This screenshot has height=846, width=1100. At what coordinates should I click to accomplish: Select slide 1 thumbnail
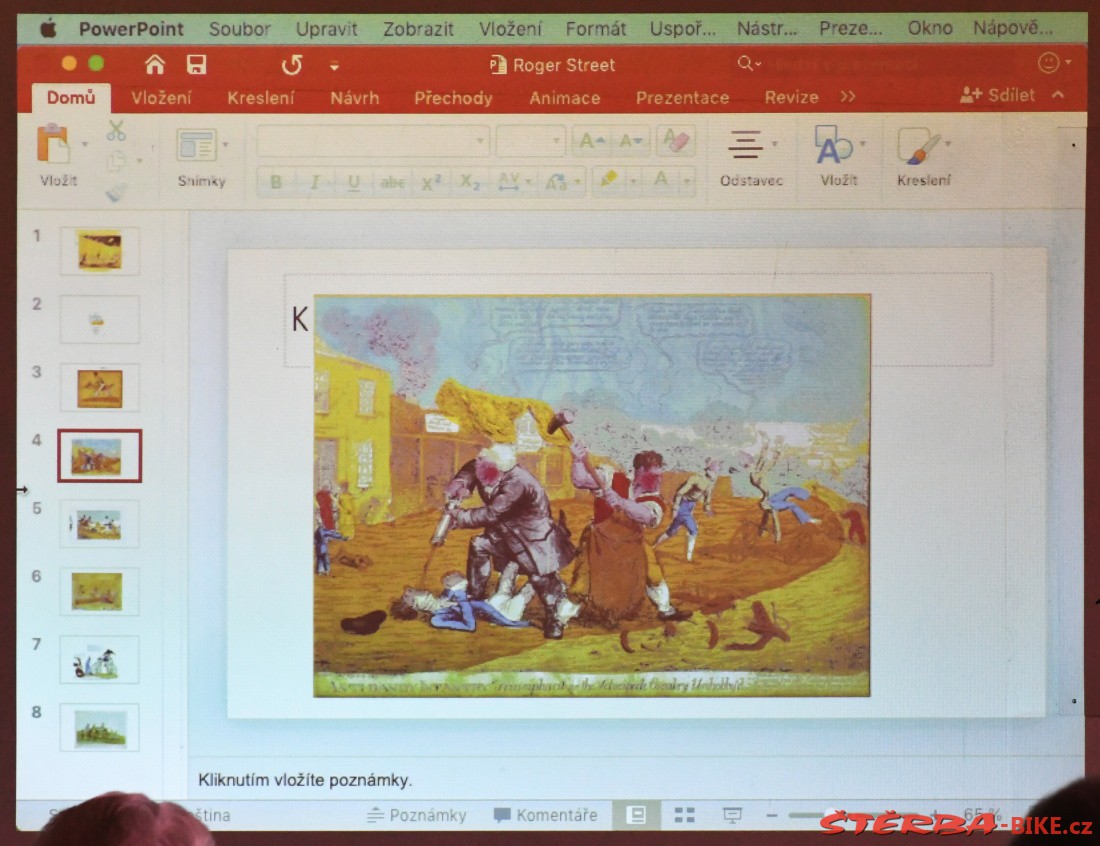pyautogui.click(x=100, y=250)
